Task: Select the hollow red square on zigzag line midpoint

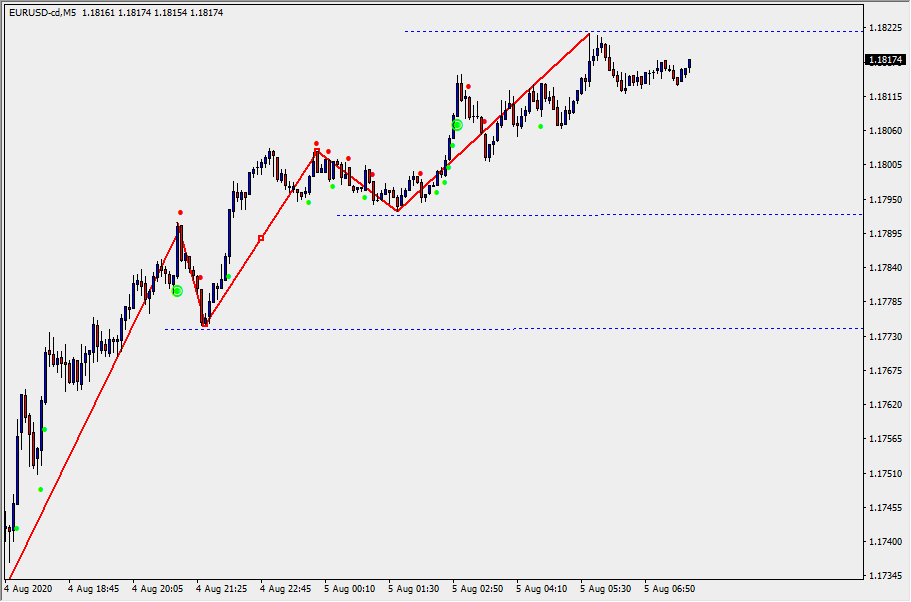Action: click(261, 238)
